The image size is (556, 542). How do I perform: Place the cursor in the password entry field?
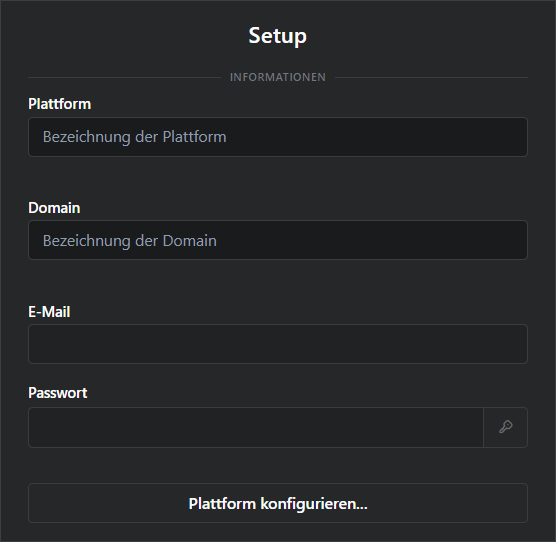pos(256,427)
